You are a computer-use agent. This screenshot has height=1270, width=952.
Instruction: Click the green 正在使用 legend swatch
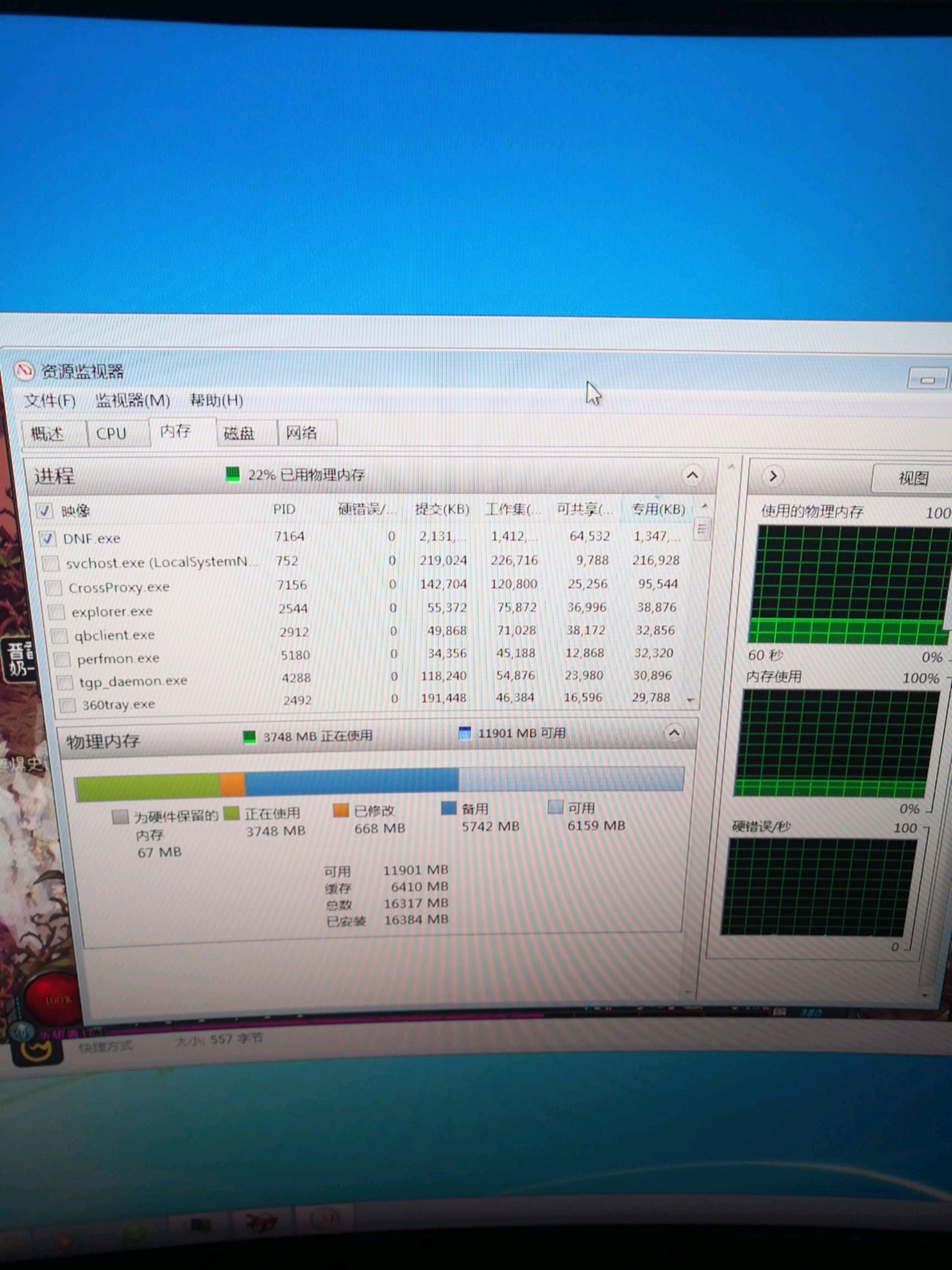[x=231, y=814]
